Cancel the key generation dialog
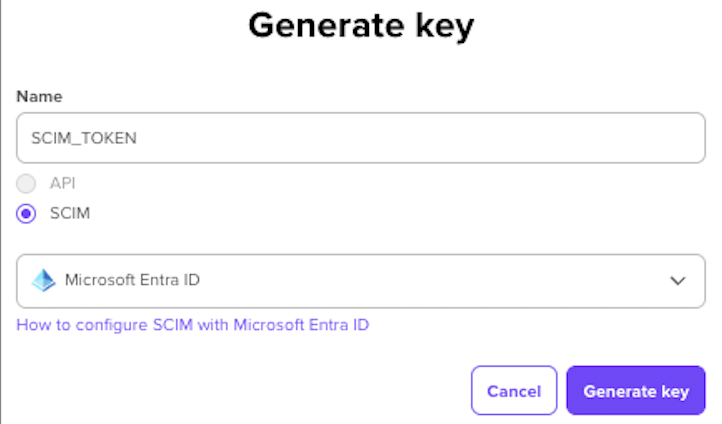Screen dimensions: 722x424 pos(513,391)
